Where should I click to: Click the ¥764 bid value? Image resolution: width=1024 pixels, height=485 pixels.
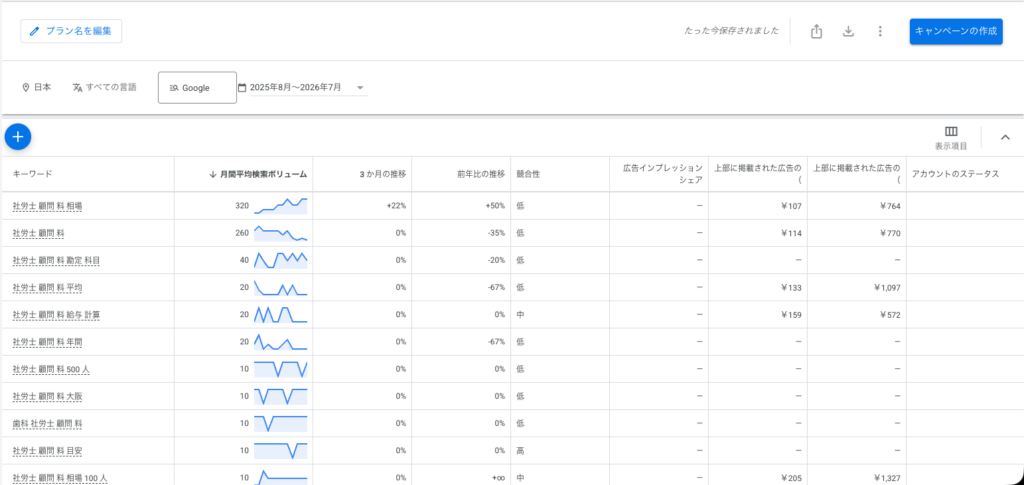pyautogui.click(x=889, y=206)
